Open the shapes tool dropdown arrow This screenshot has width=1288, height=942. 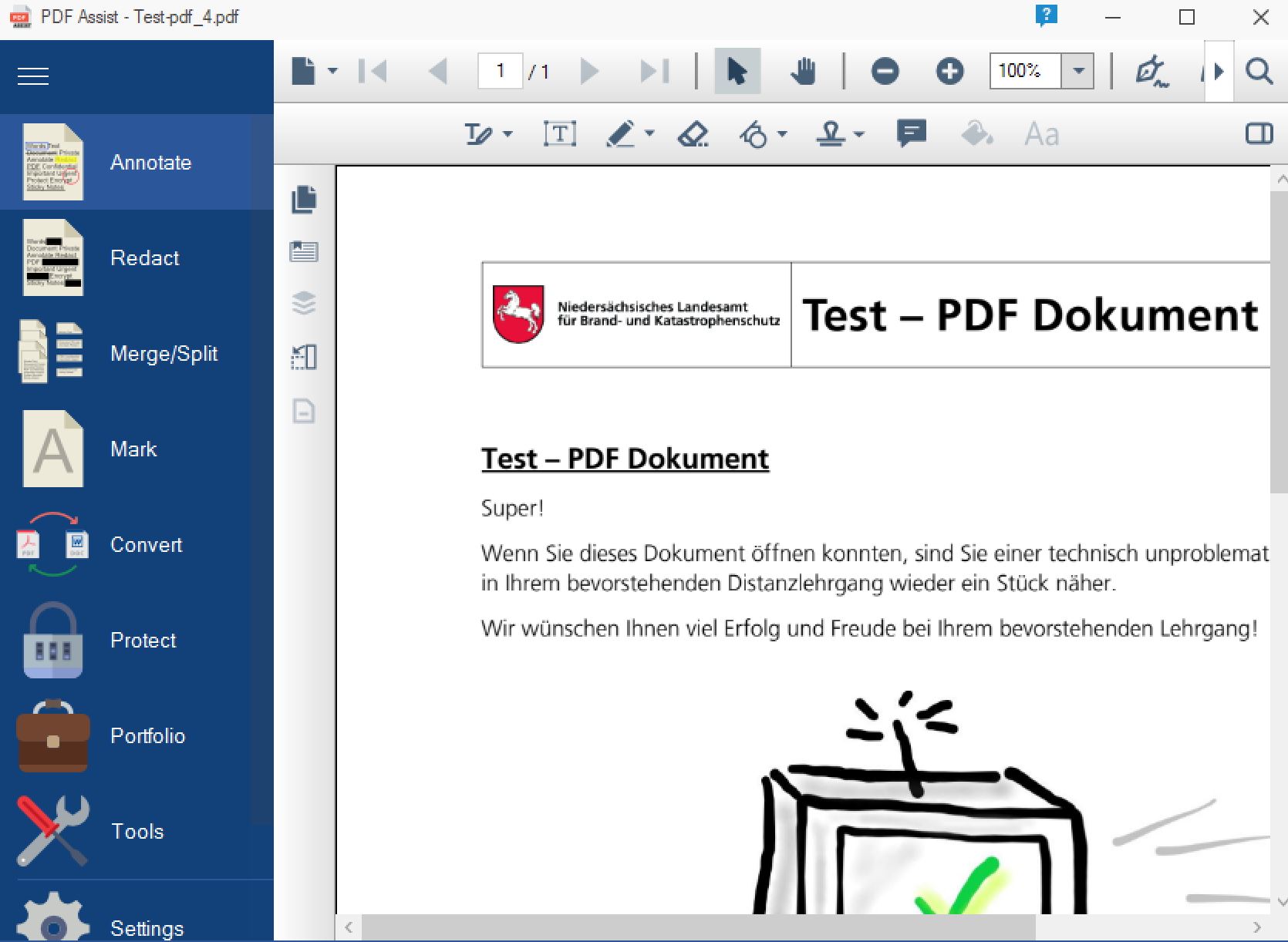tap(782, 134)
